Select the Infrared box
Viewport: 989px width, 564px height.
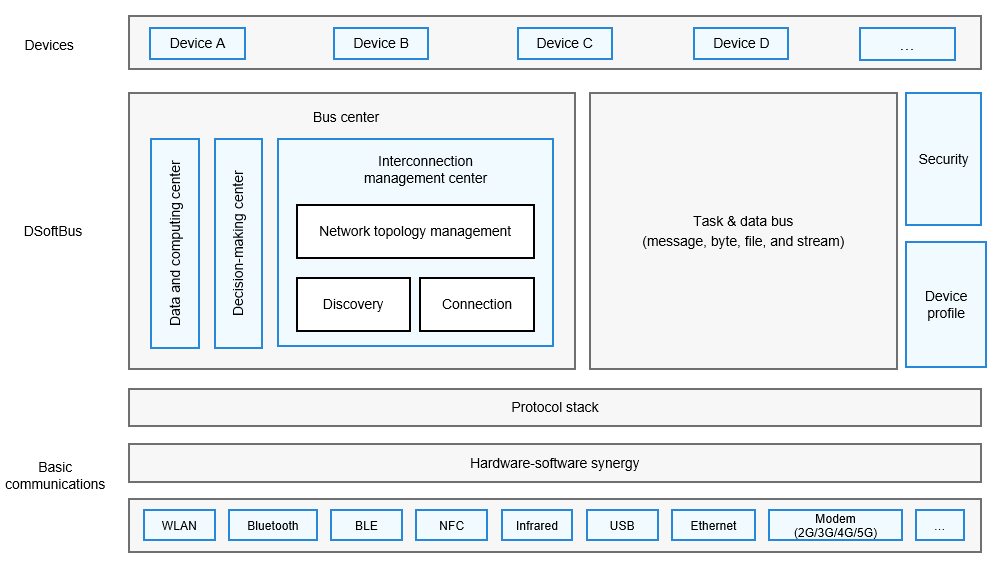coord(536,525)
